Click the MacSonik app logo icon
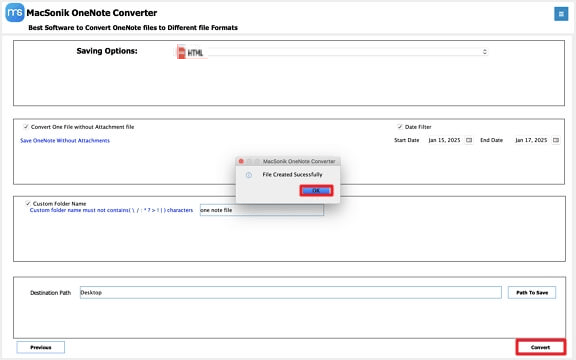The width and height of the screenshot is (576, 360). tap(15, 12)
